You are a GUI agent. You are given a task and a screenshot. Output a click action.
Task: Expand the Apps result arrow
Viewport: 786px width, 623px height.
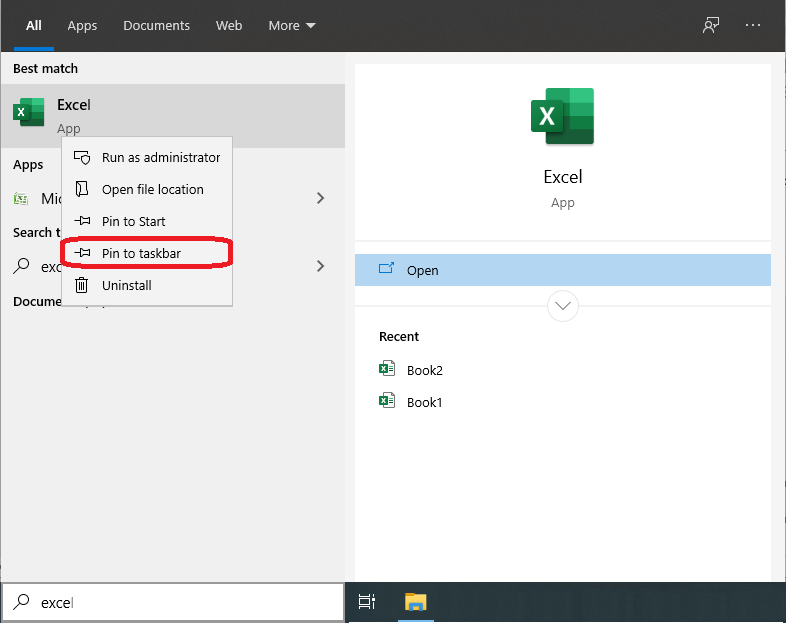pos(321,198)
